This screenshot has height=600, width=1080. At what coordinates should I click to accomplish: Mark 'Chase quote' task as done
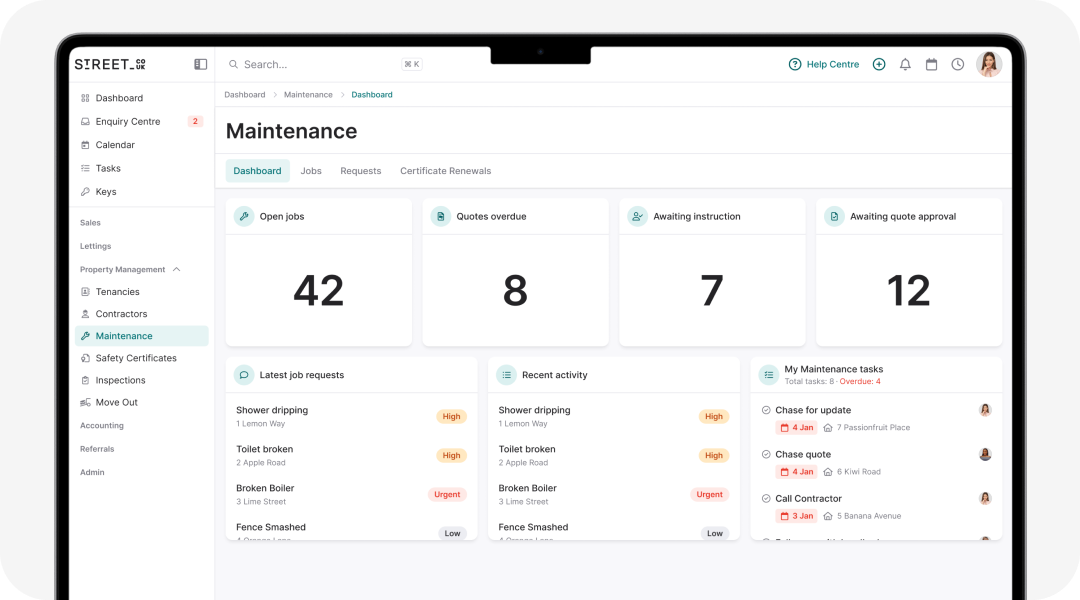[x=764, y=454]
